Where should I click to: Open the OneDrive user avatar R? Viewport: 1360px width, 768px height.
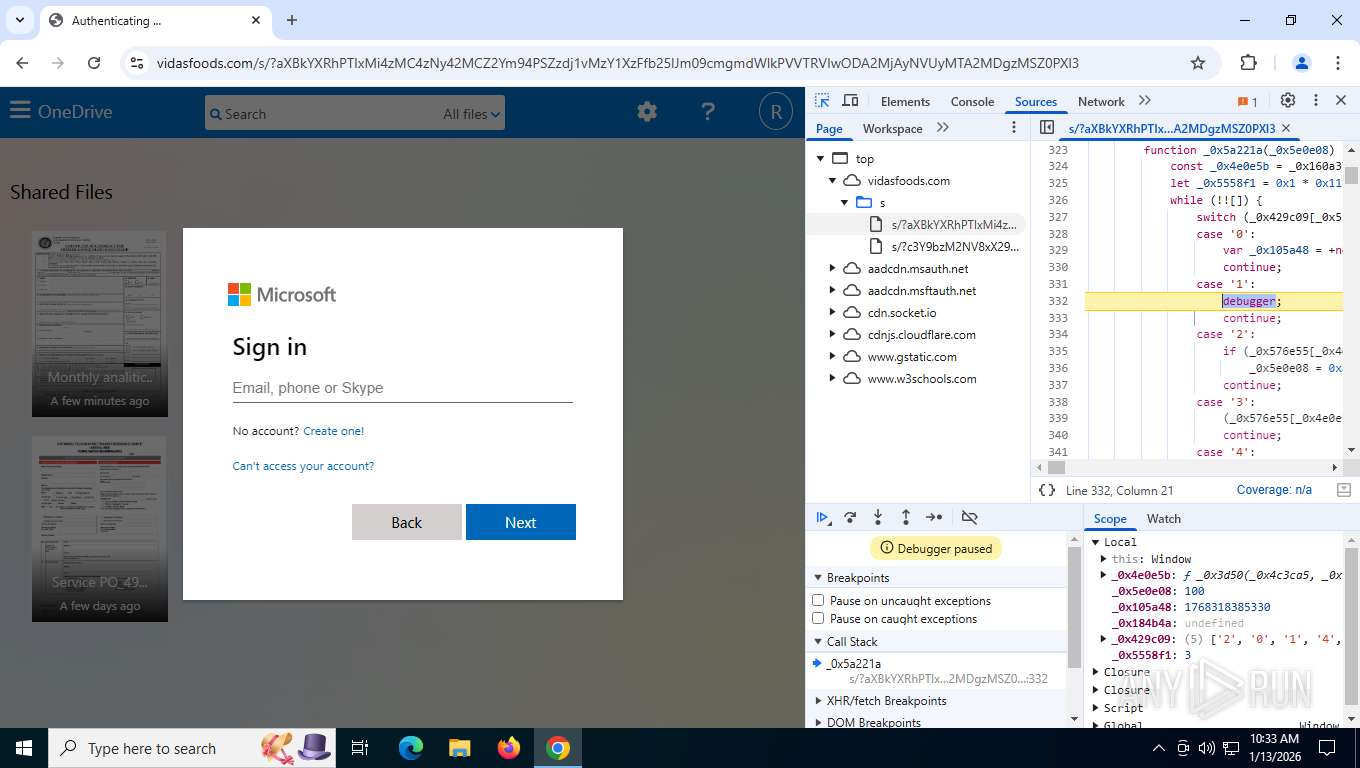point(775,112)
